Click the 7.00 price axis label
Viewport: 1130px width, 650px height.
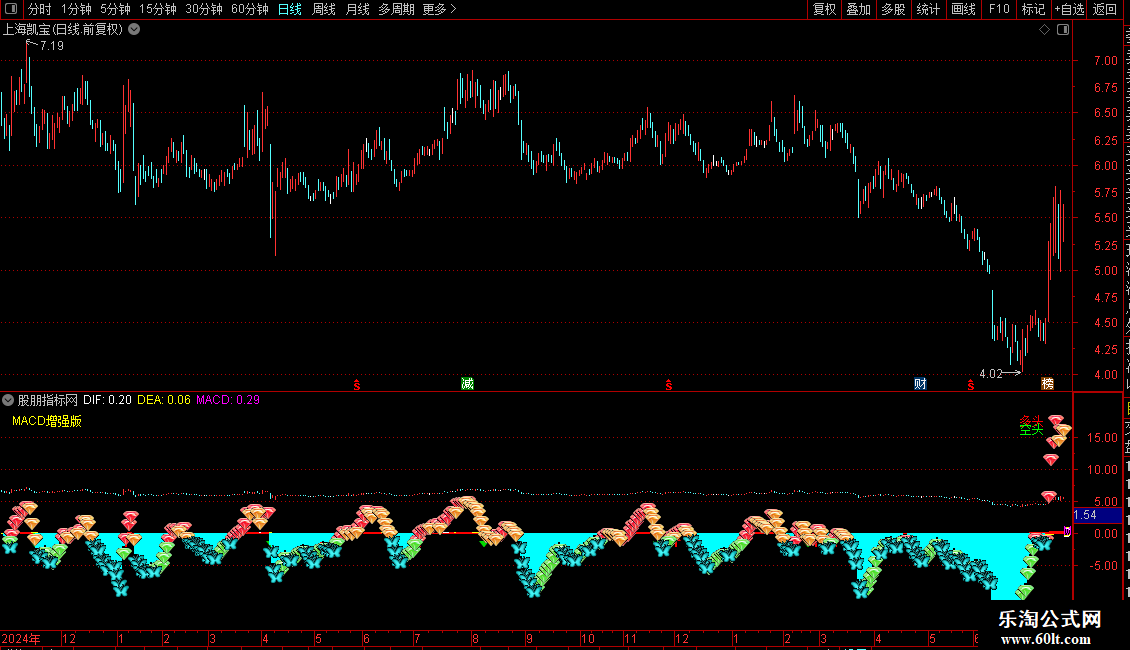[1105, 61]
